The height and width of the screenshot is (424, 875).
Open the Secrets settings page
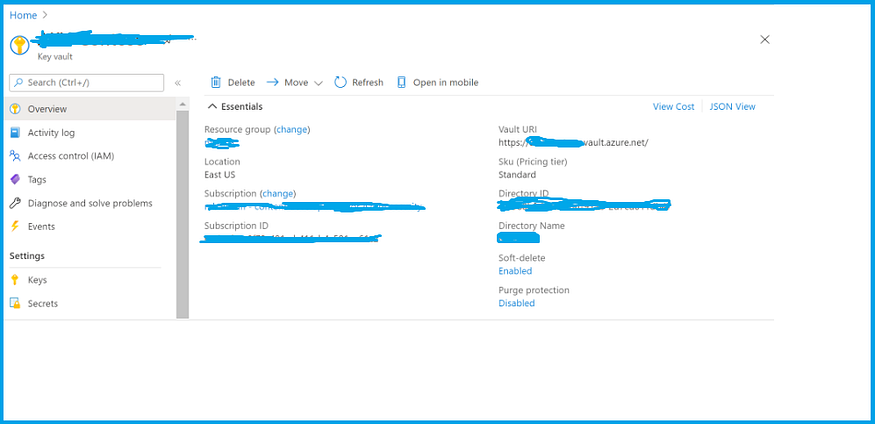click(90, 303)
